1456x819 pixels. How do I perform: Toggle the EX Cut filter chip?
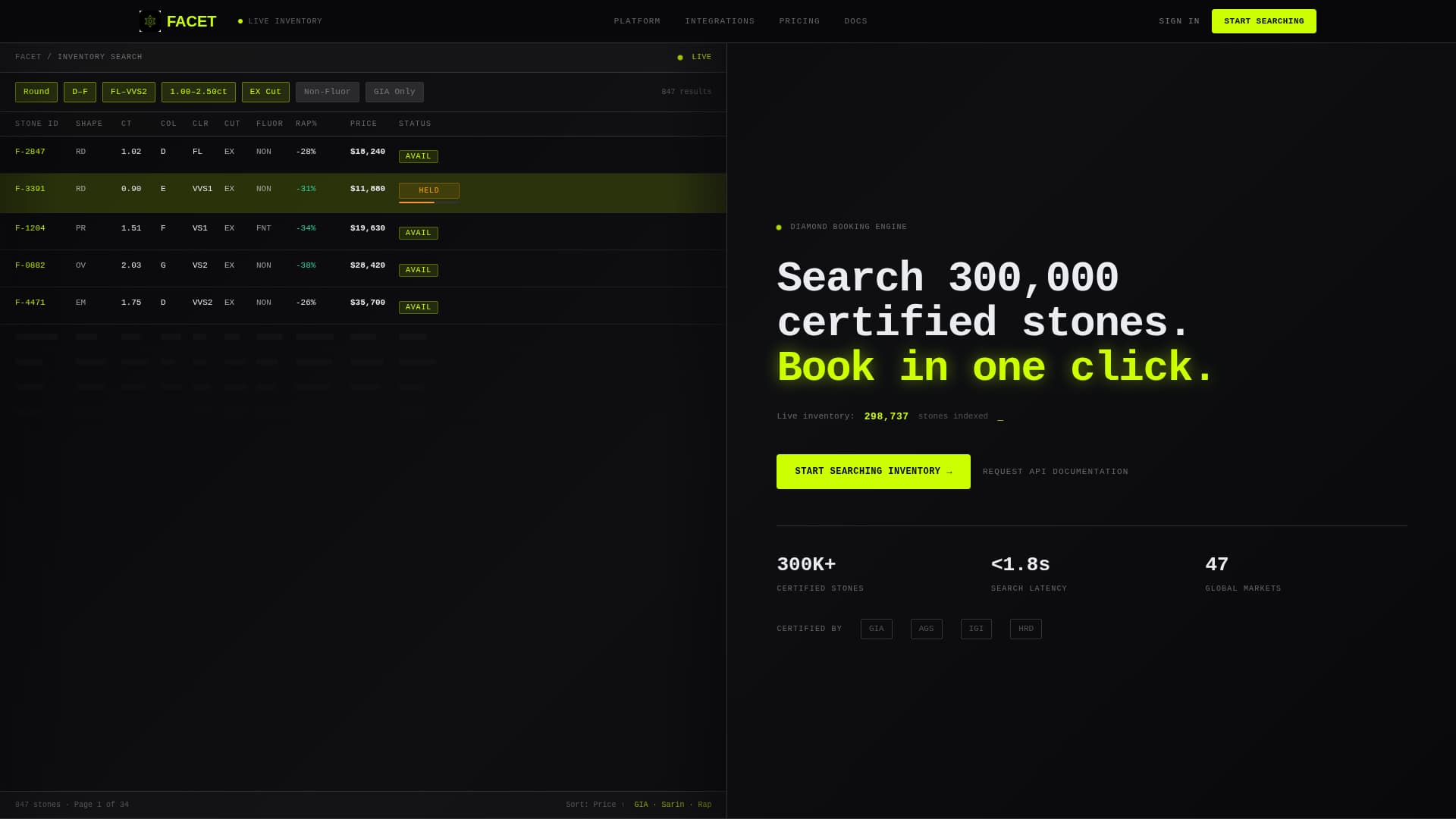click(x=265, y=92)
